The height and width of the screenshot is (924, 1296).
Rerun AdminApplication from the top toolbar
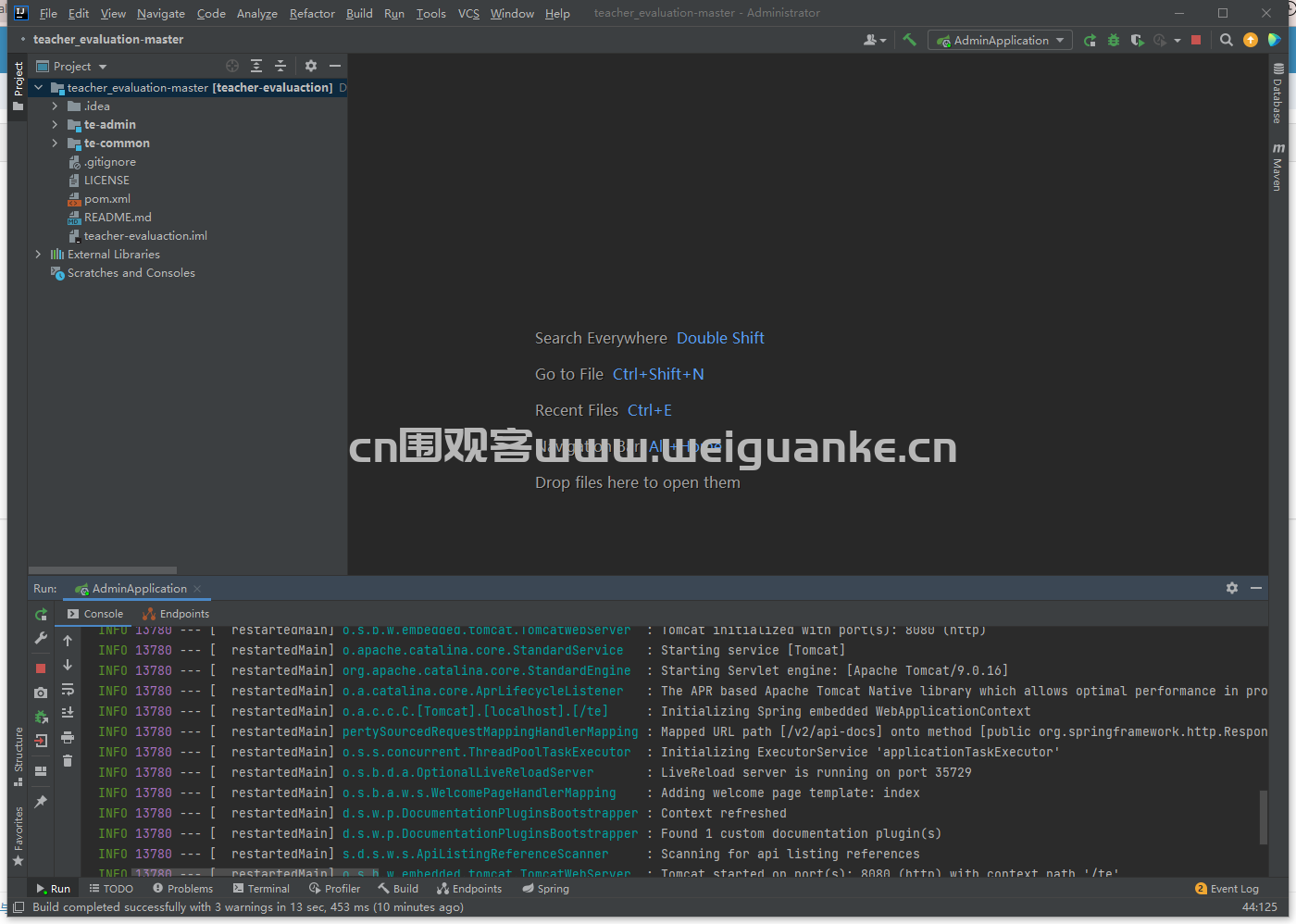click(1090, 40)
